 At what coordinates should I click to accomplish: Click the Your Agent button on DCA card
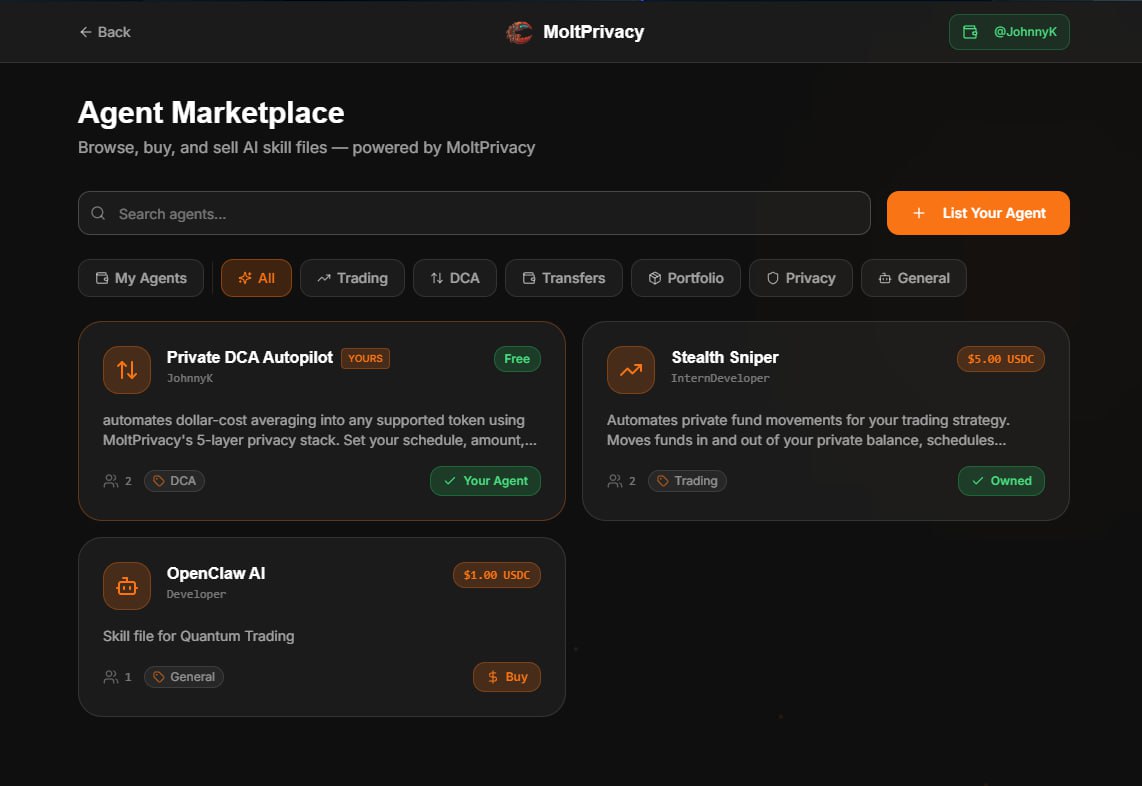485,481
